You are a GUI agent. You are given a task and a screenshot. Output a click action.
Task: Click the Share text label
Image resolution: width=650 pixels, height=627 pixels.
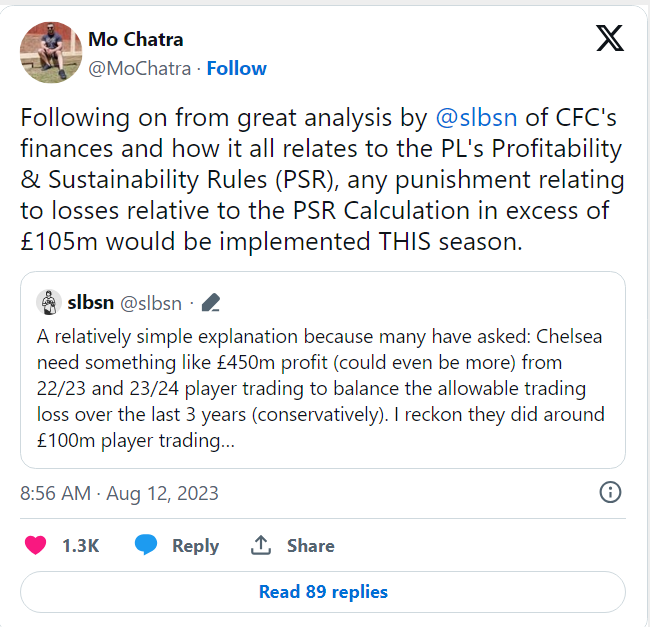(x=310, y=545)
